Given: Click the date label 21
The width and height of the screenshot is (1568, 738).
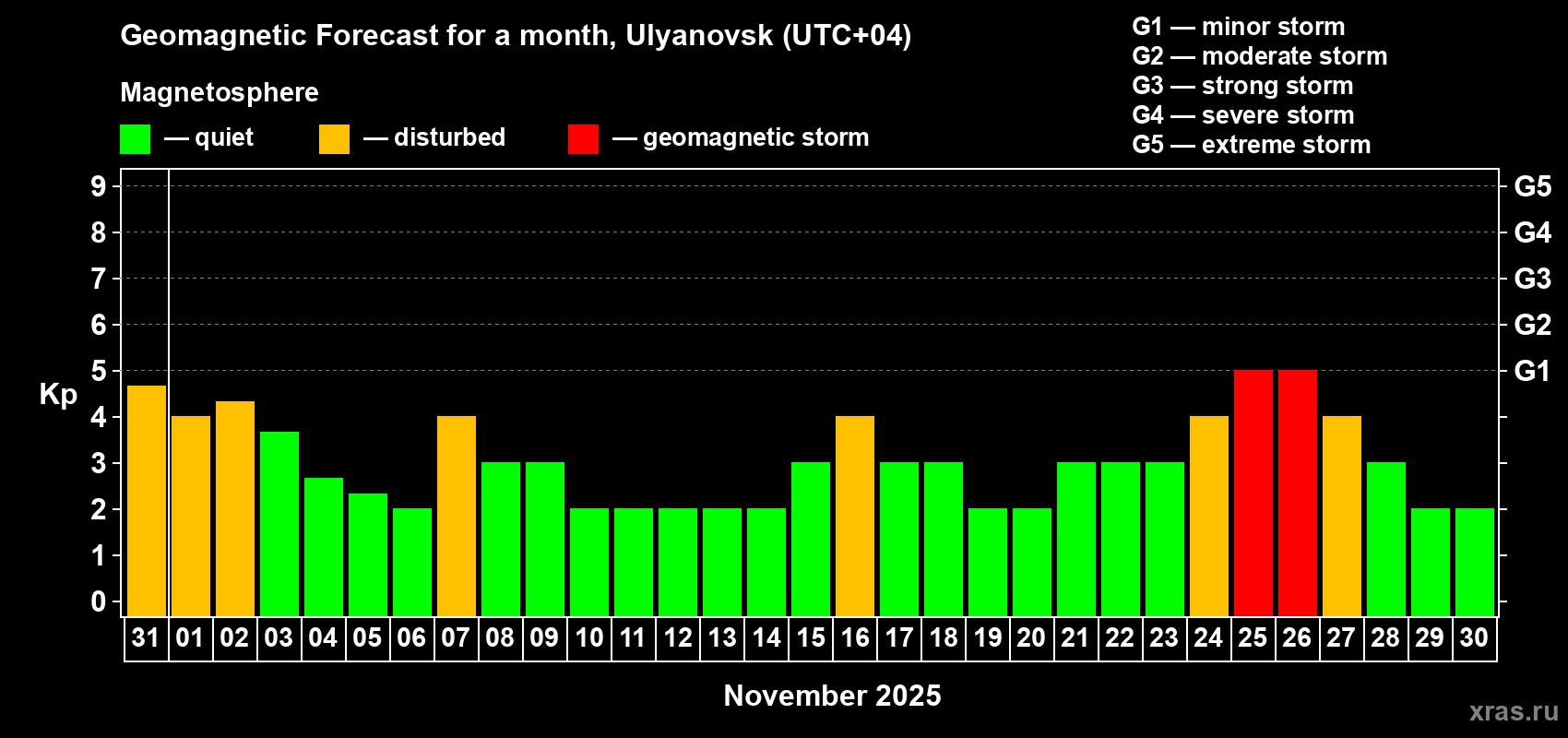Looking at the screenshot, I should pos(1075,638).
